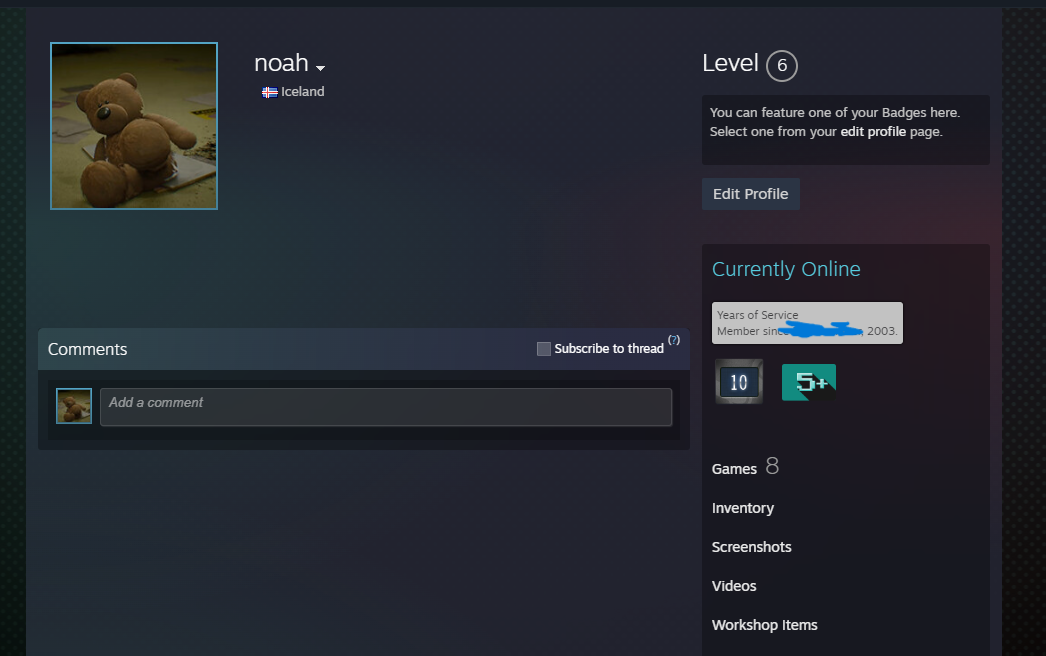The width and height of the screenshot is (1046, 656).
Task: View Workshop Items
Action: point(764,625)
